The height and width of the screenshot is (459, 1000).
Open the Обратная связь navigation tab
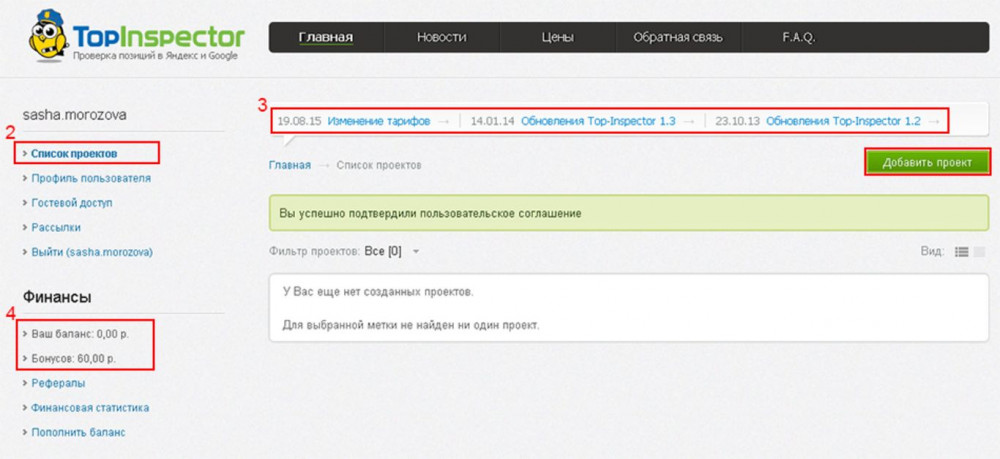pyautogui.click(x=678, y=38)
